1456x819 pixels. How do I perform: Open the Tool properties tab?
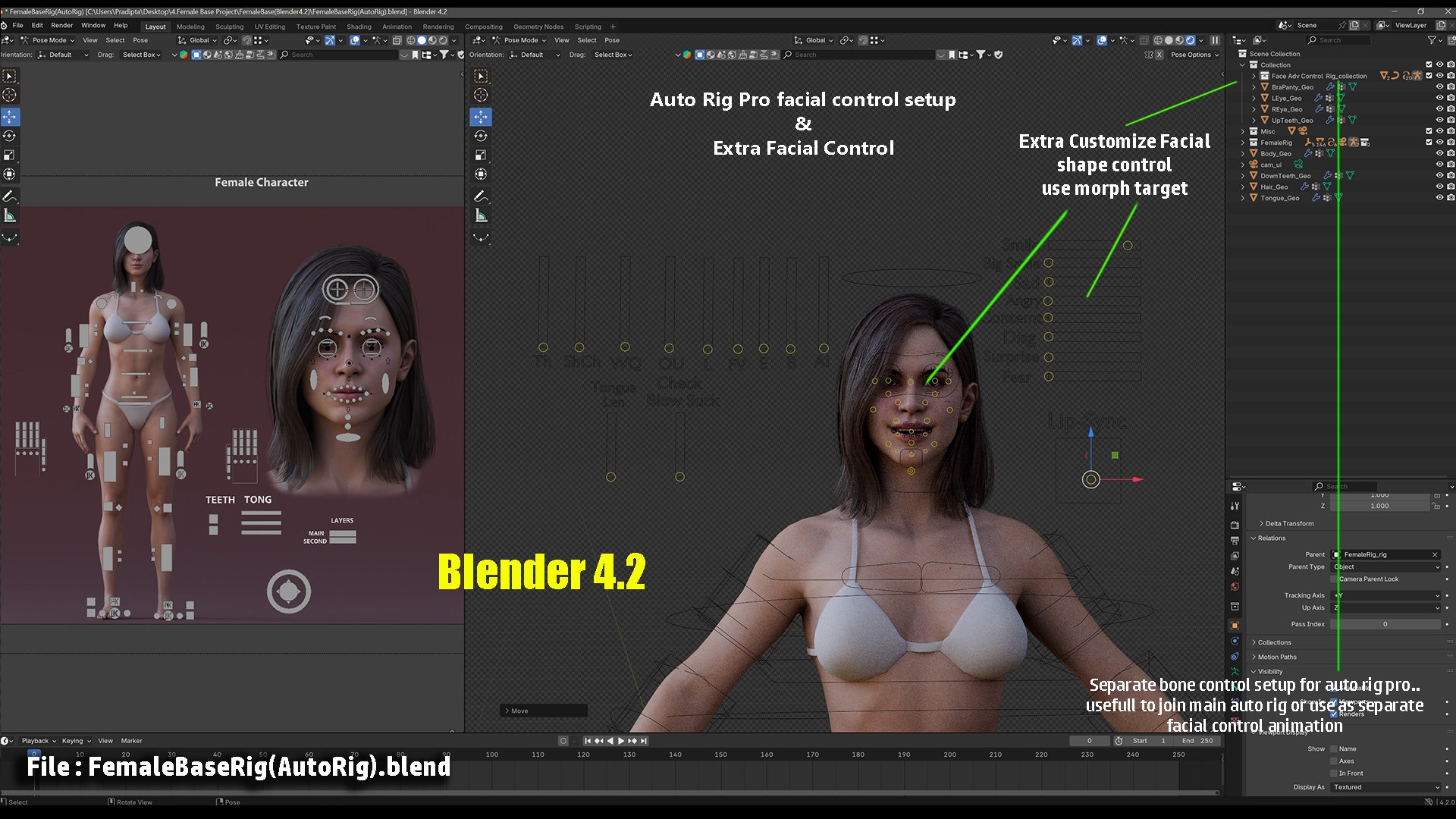(x=1235, y=506)
